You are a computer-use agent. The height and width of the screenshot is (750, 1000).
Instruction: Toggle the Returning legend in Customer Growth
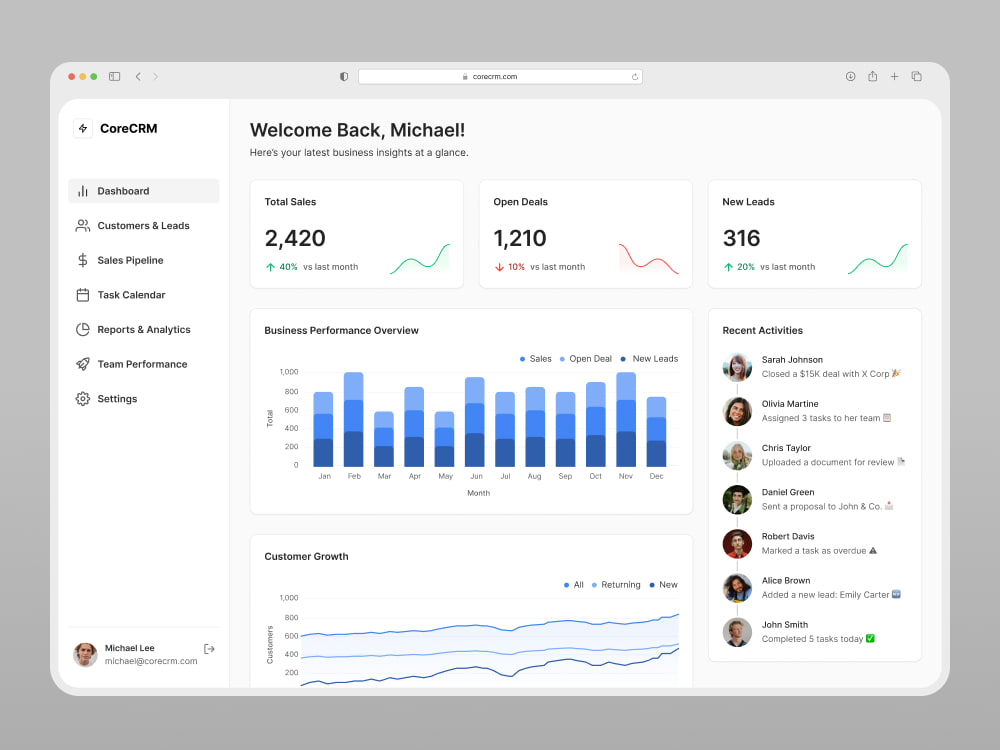(x=616, y=585)
